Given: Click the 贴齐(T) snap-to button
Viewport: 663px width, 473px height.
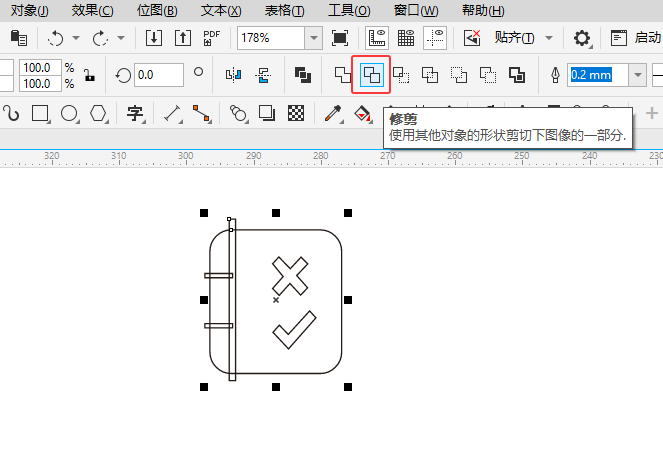Looking at the screenshot, I should [x=514, y=38].
